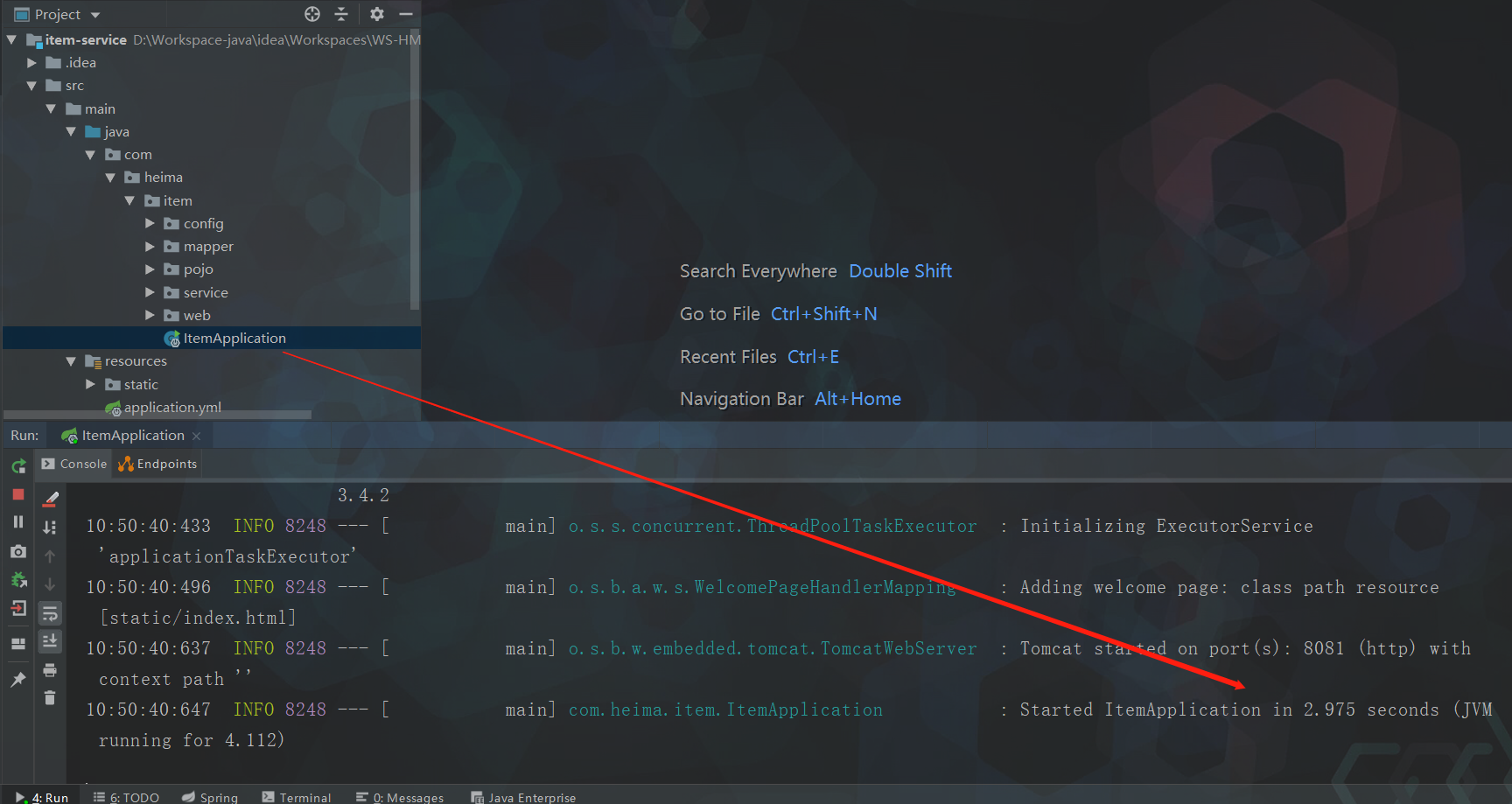The height and width of the screenshot is (804, 1512).
Task: Switch to the Endpoints tab
Action: [157, 464]
